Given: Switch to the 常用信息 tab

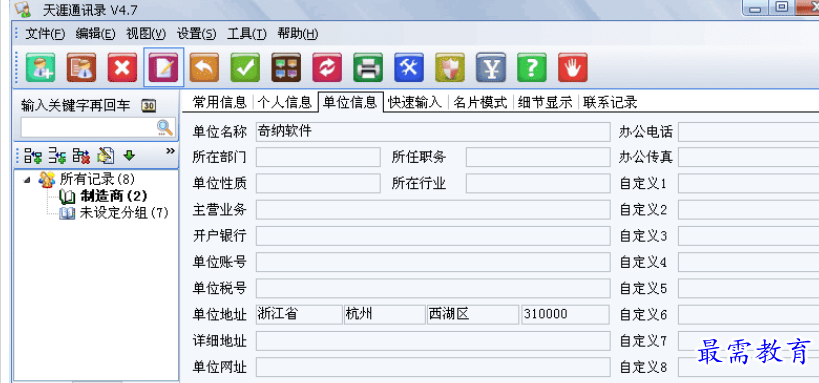Looking at the screenshot, I should coord(219,102).
